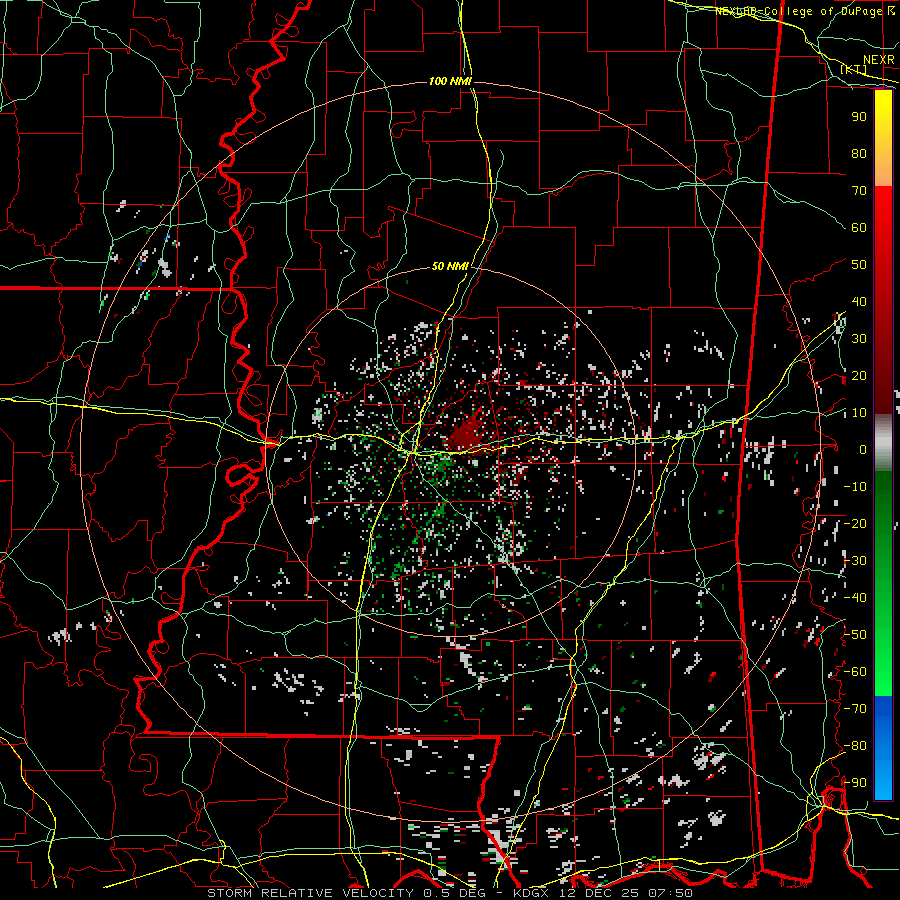Viewport: 900px width, 900px height.
Task: Click the -60 label on velocity scale
Action: [x=855, y=672]
